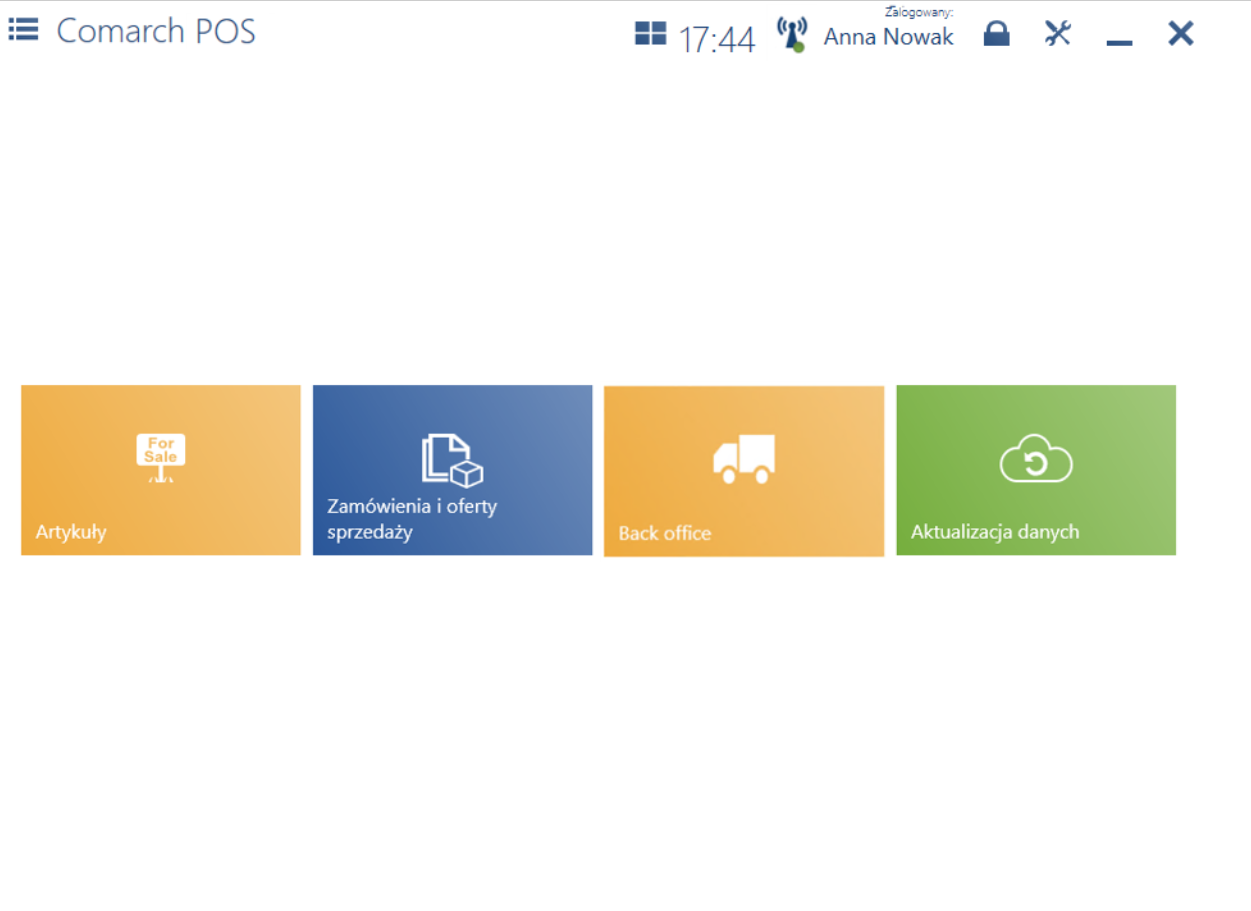The width and height of the screenshot is (1251, 911).
Task: Click the tile layout grid icon
Action: 650,34
